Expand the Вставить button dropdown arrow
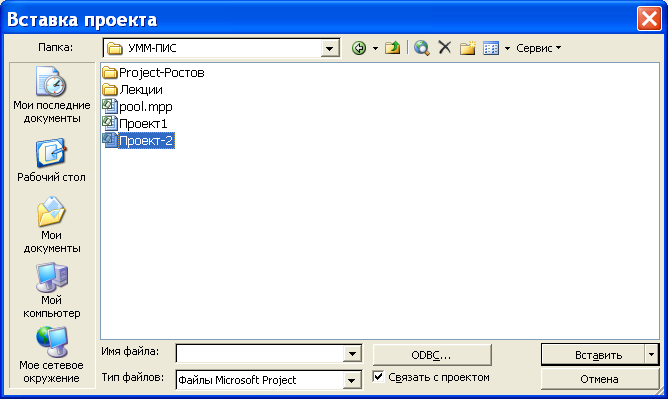The width and height of the screenshot is (668, 399). coord(651,354)
